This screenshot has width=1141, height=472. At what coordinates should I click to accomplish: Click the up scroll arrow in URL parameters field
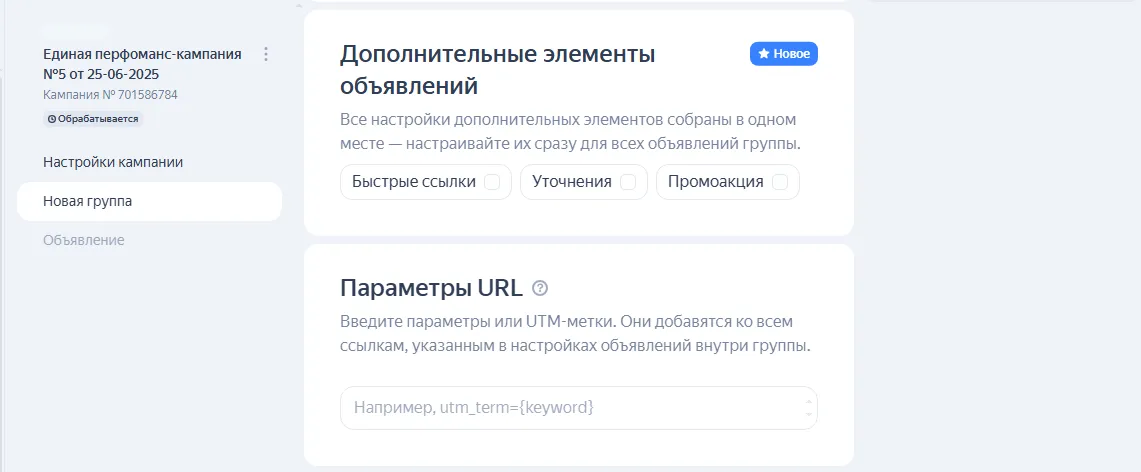[808, 401]
